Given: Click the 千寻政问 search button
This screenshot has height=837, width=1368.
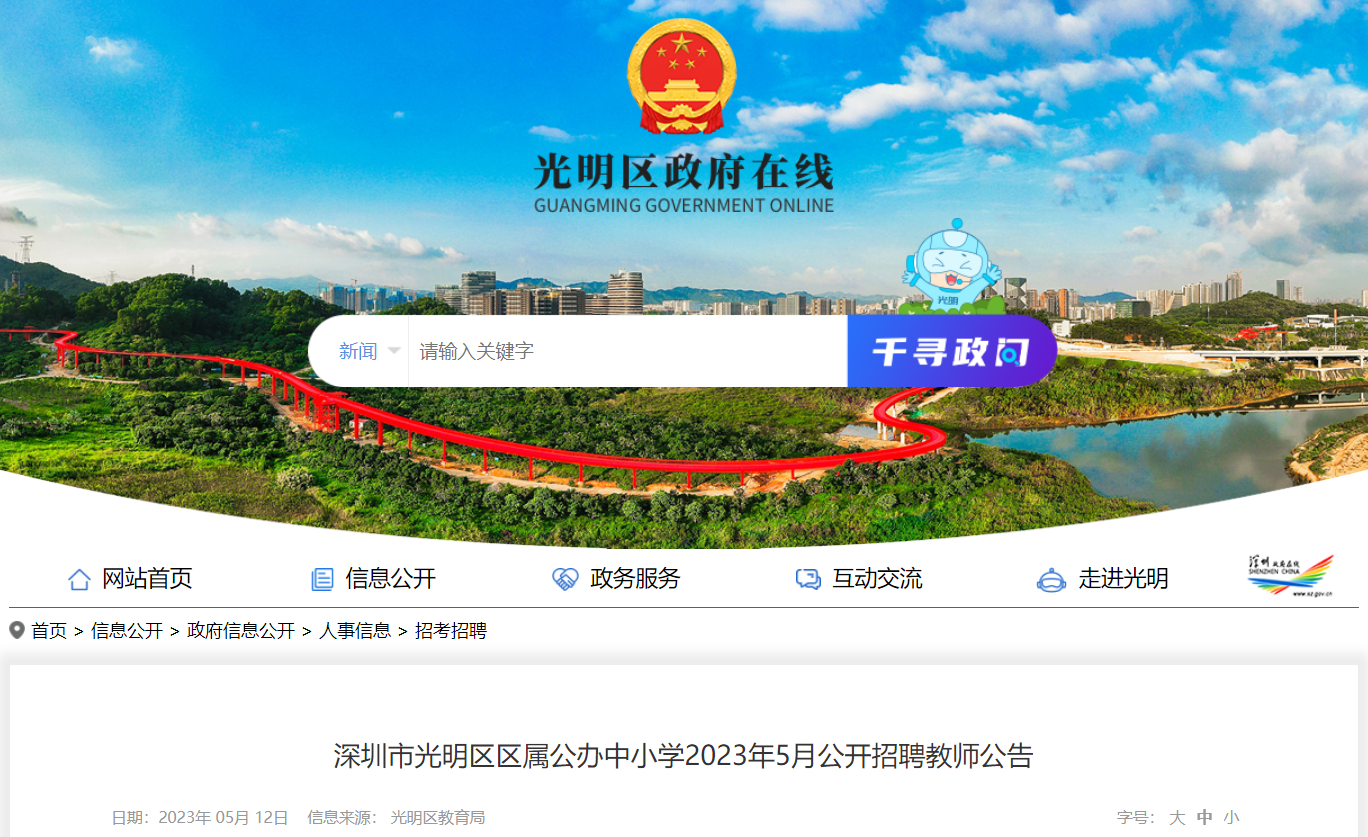Looking at the screenshot, I should tap(952, 351).
